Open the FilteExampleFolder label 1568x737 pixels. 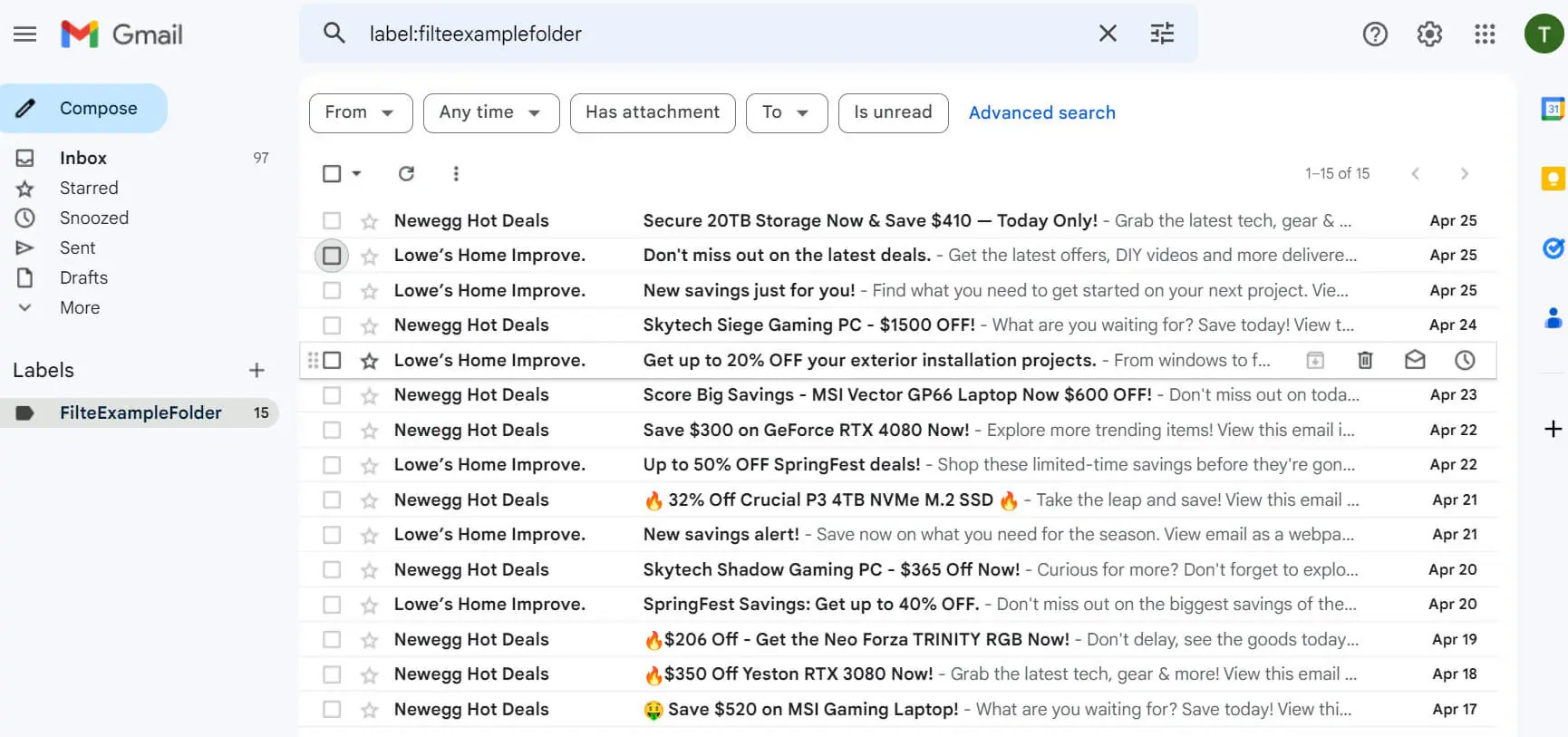point(140,412)
